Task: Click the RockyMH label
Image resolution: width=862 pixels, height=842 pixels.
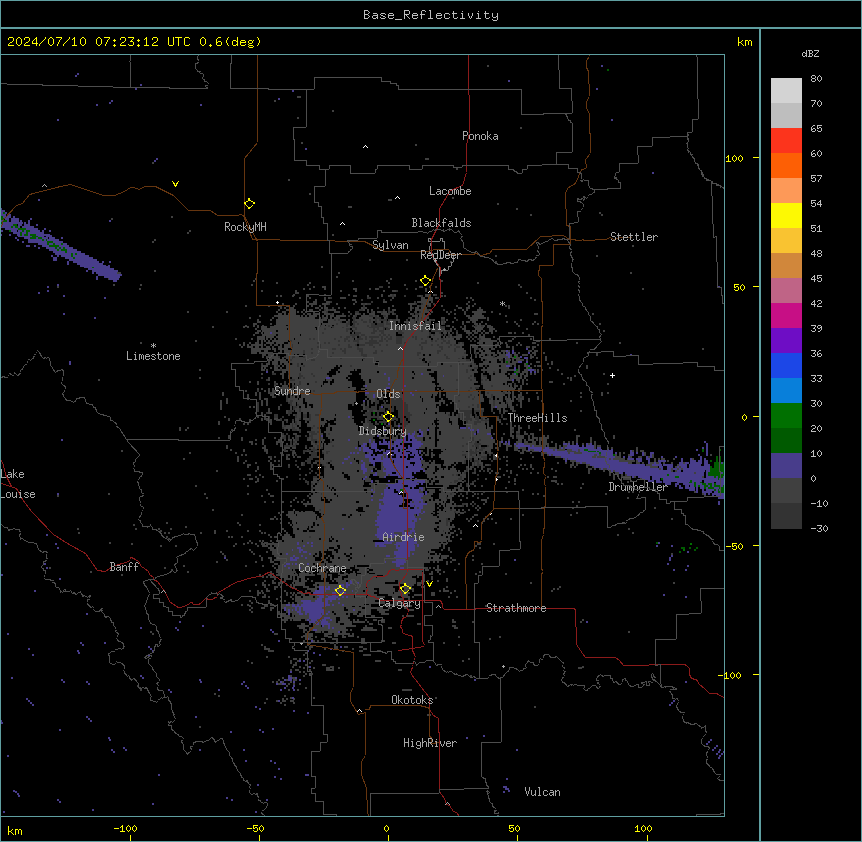Action: pyautogui.click(x=245, y=227)
